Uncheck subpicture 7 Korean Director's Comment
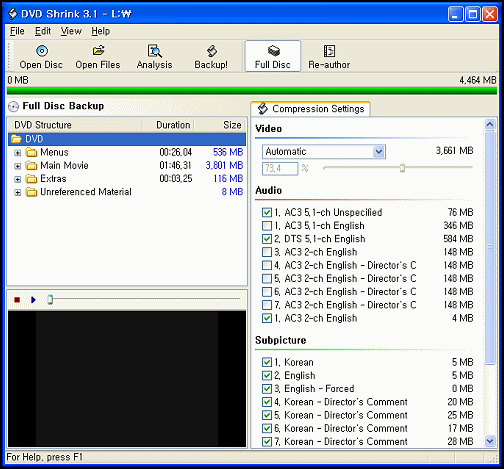 pos(267,441)
